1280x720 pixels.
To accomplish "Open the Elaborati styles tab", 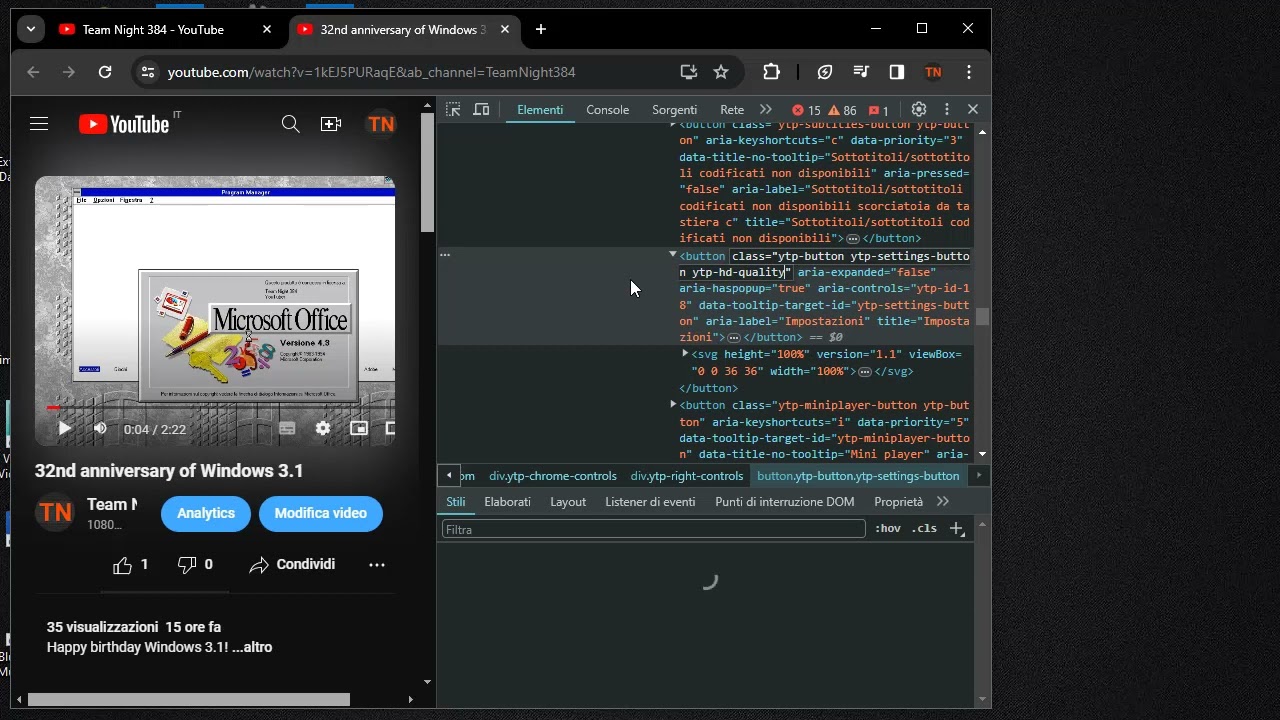I will pyautogui.click(x=507, y=502).
